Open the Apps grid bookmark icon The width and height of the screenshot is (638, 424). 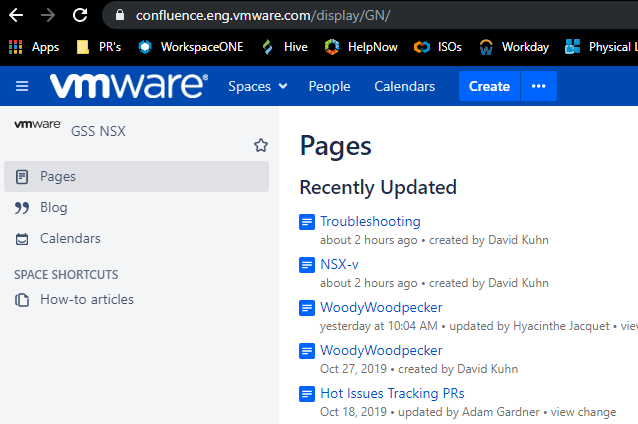click(x=15, y=47)
